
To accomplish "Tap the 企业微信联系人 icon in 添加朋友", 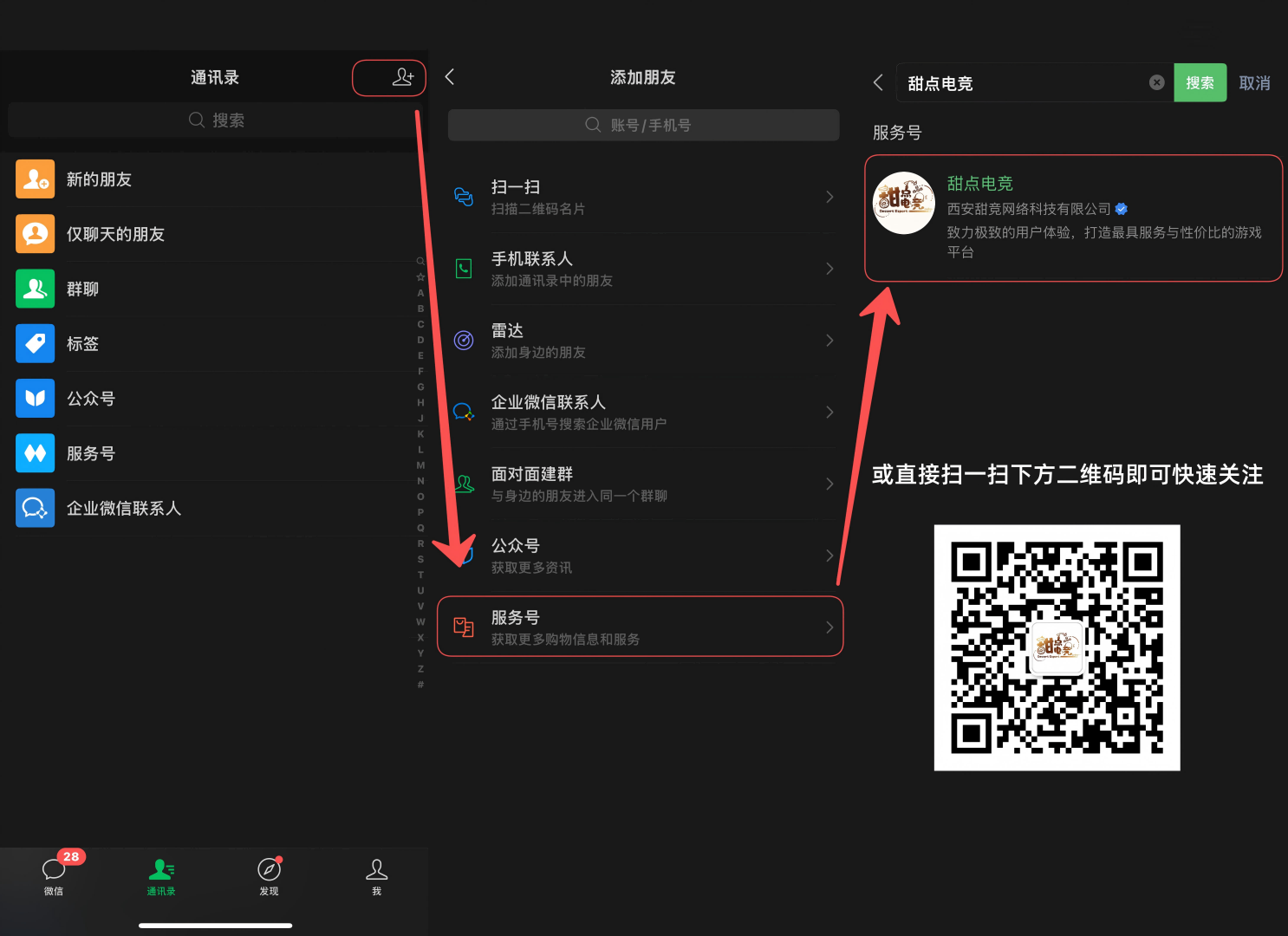I will click(464, 412).
